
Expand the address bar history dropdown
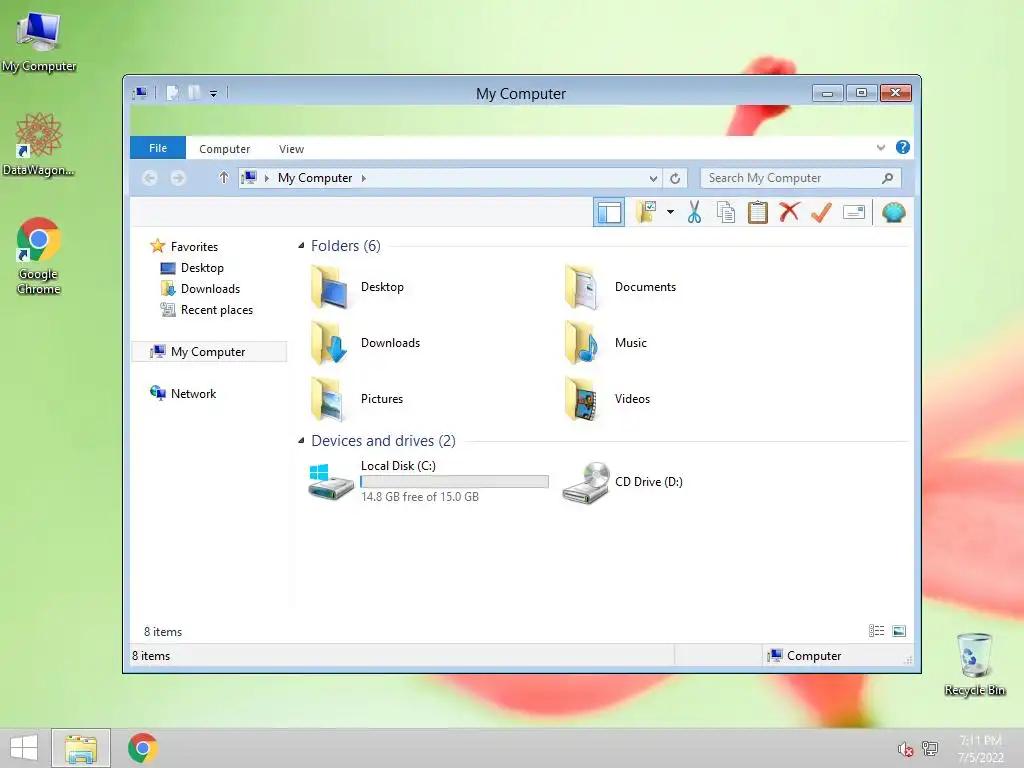coord(653,178)
